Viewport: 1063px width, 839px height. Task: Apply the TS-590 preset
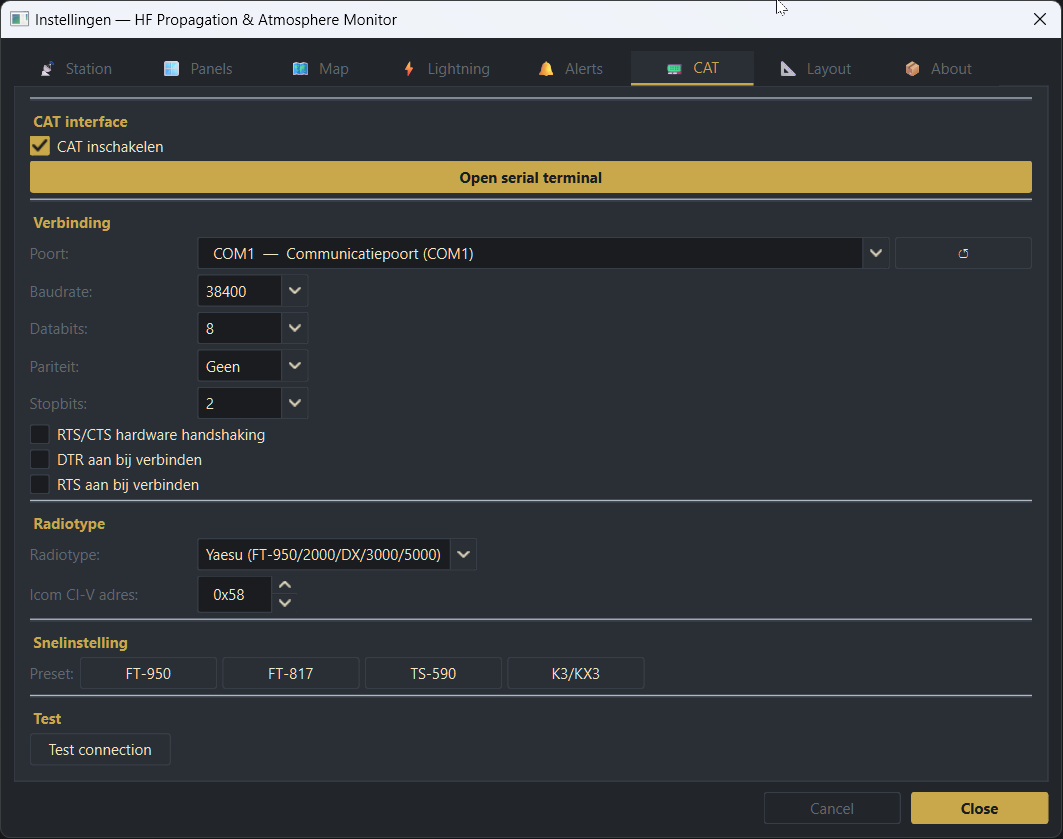click(x=433, y=674)
